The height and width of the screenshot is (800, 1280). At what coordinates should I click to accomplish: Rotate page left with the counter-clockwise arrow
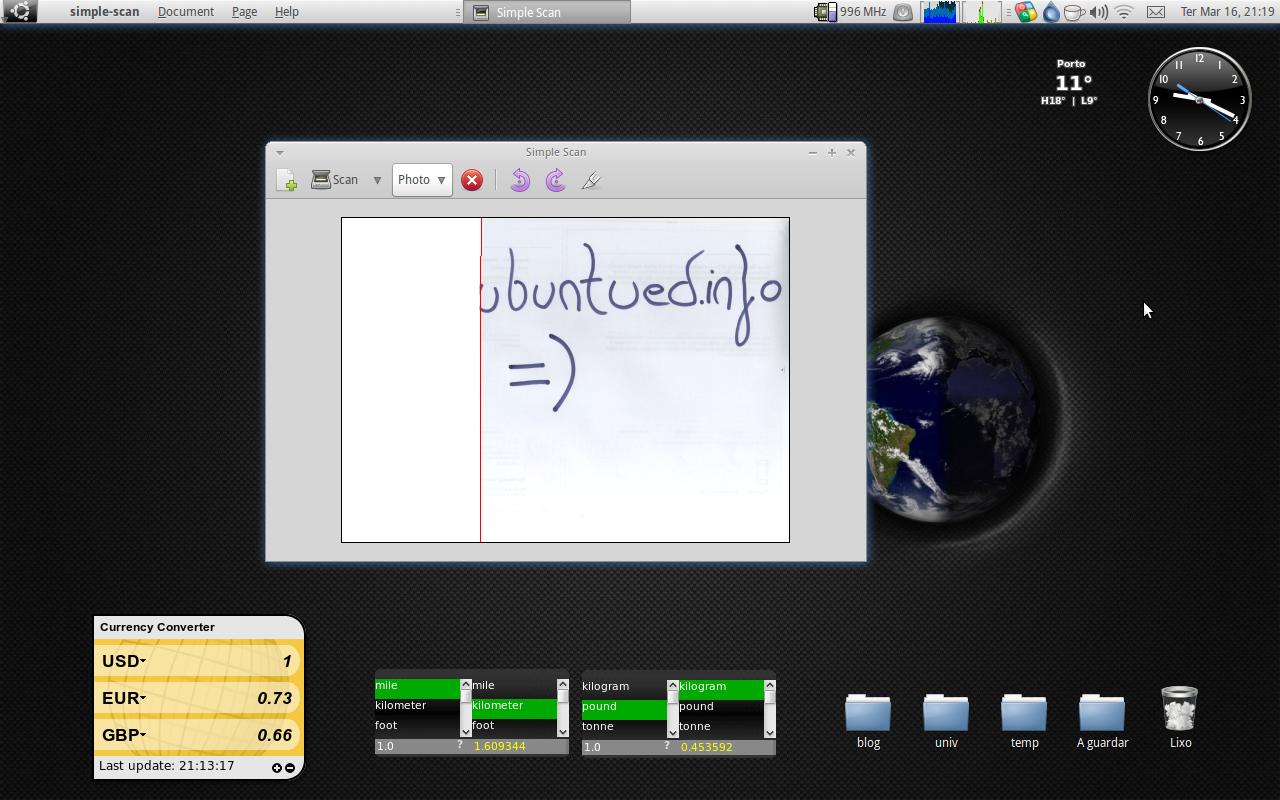point(520,180)
